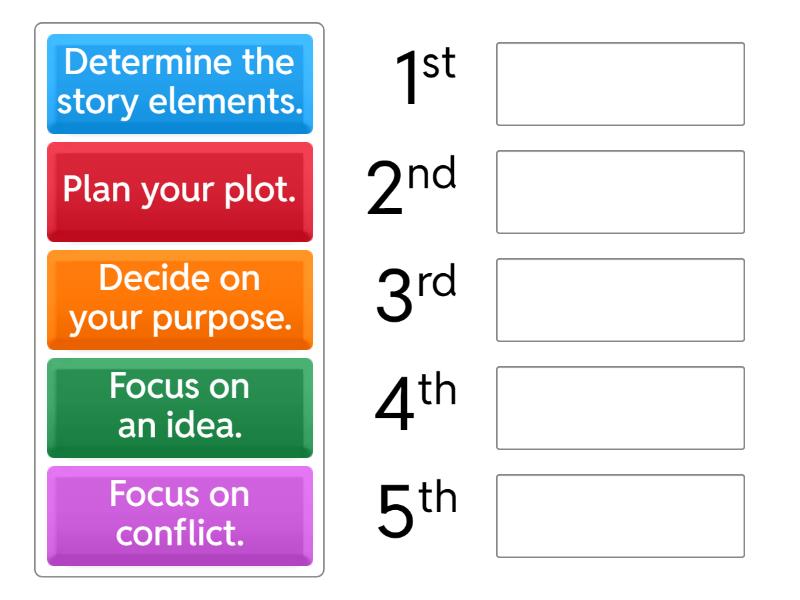Choose the purple 'Focus on conflict' tile
Image resolution: width=800 pixels, height=600 pixels.
tap(180, 516)
